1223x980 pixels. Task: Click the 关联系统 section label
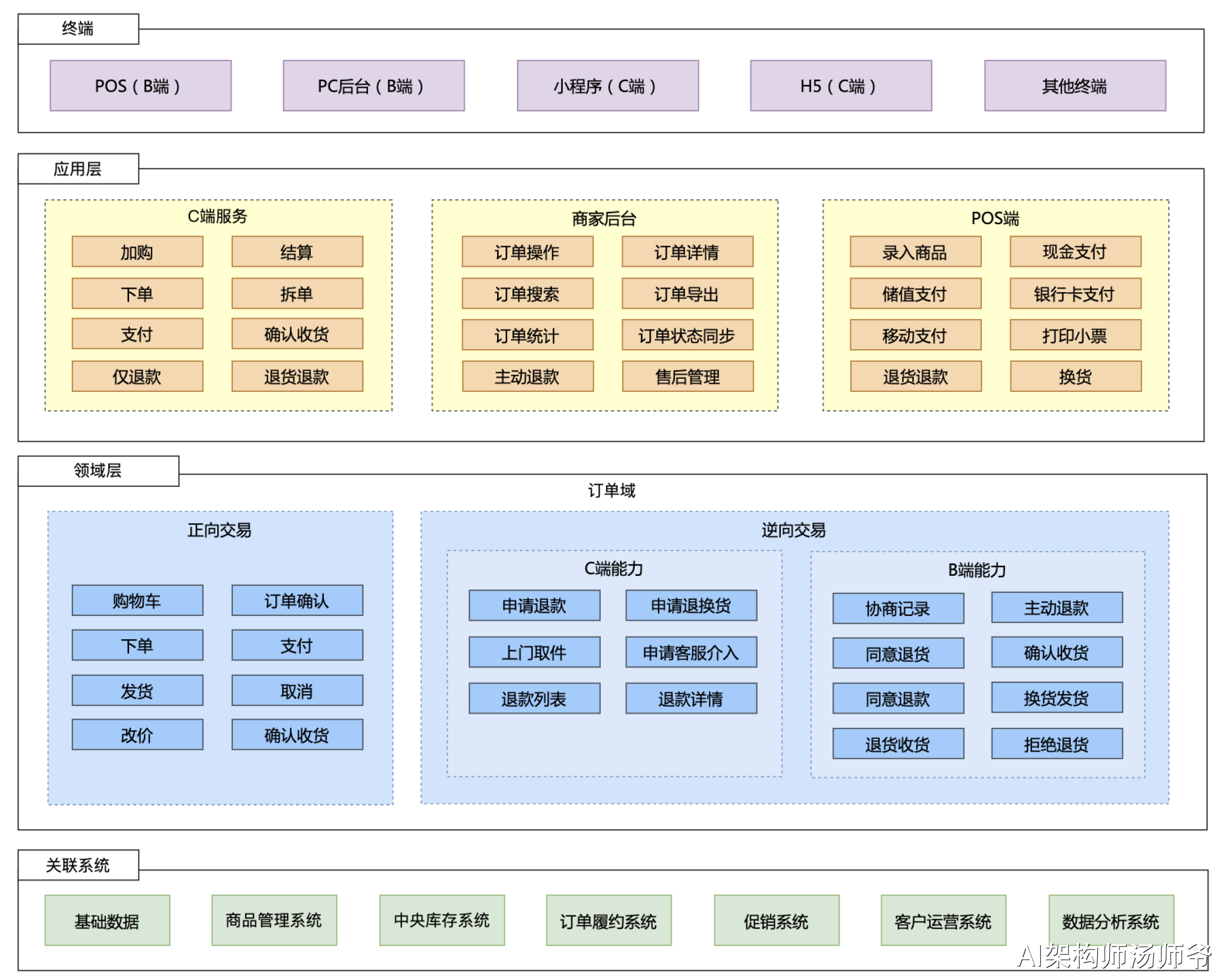(x=78, y=865)
